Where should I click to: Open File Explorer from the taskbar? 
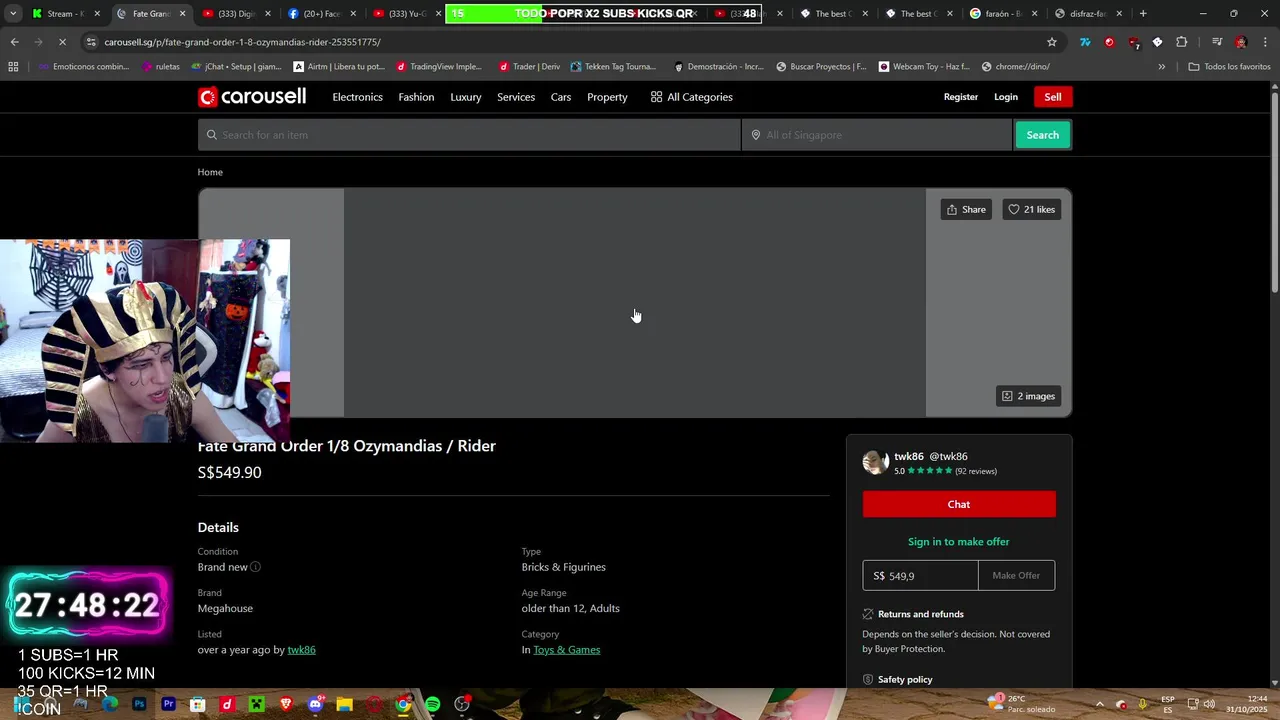[344, 704]
